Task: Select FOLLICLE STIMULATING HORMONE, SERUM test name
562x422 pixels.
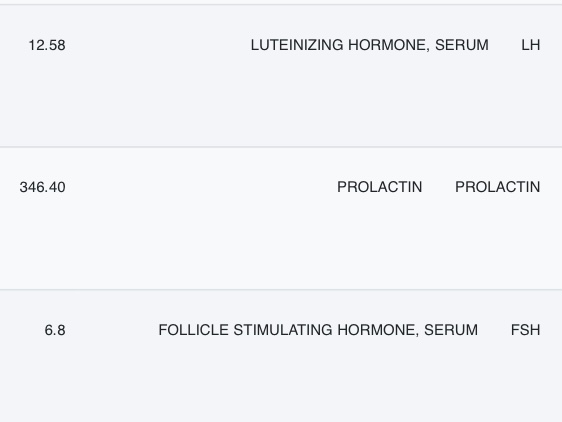Action: (318, 330)
